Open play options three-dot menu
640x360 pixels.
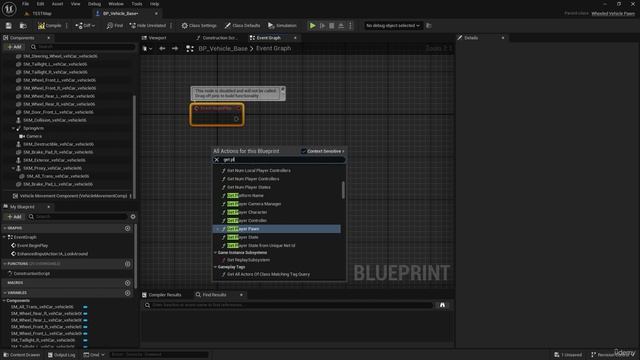[x=350, y=26]
